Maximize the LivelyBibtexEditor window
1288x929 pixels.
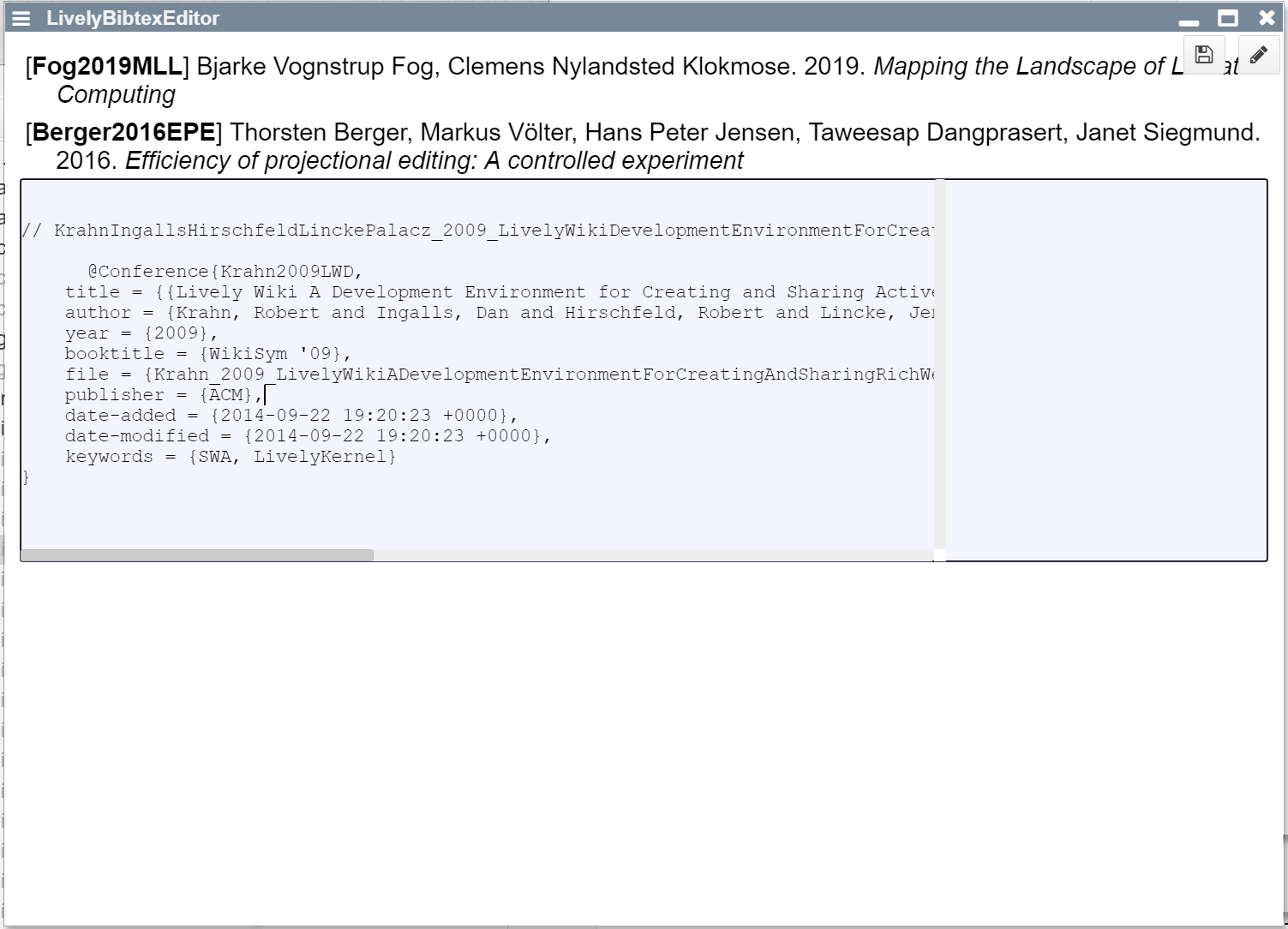[x=1228, y=18]
